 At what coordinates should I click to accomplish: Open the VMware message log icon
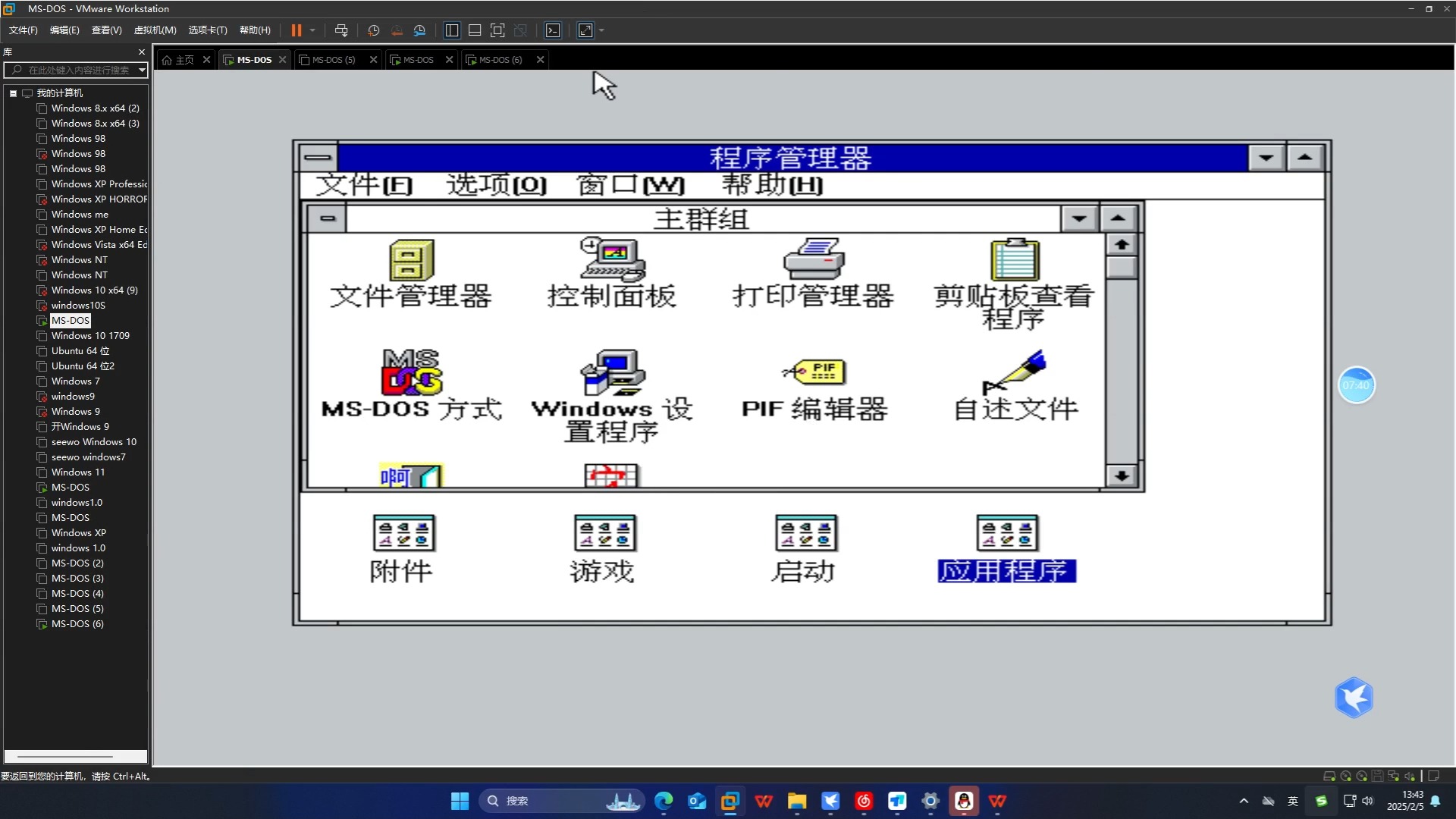point(1434,776)
